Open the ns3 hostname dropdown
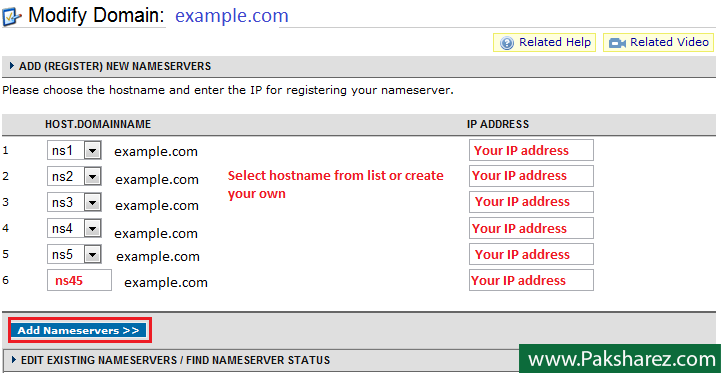Viewport: 721px width, 373px height. (92, 202)
